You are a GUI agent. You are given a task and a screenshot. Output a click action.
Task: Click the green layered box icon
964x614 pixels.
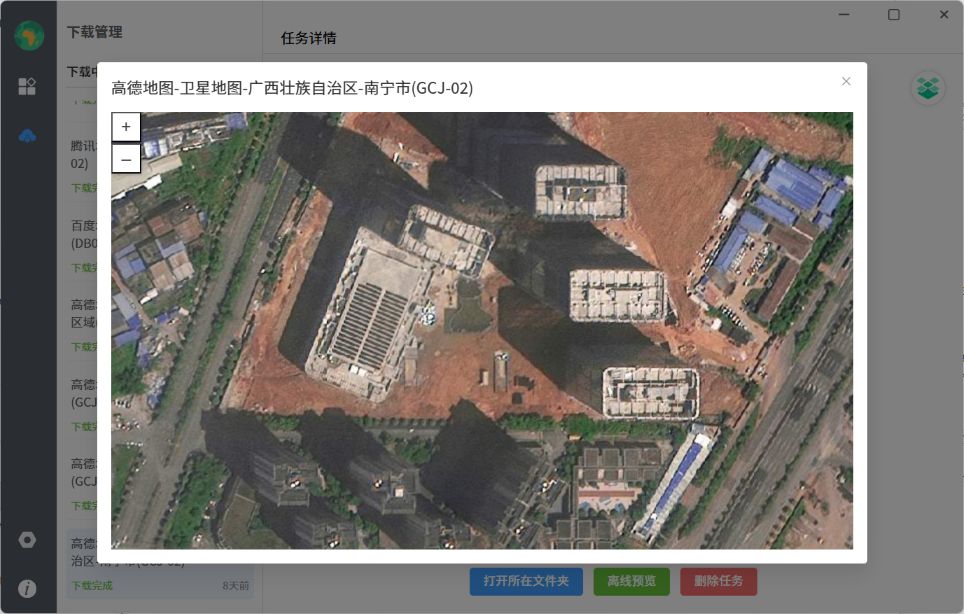pos(928,88)
